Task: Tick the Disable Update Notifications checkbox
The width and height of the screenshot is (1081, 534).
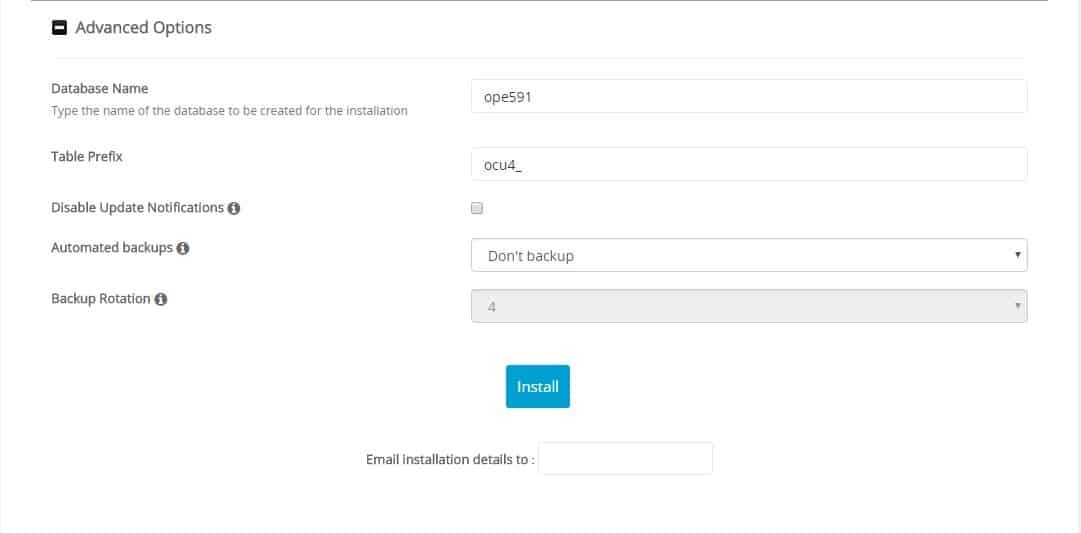Action: (476, 208)
